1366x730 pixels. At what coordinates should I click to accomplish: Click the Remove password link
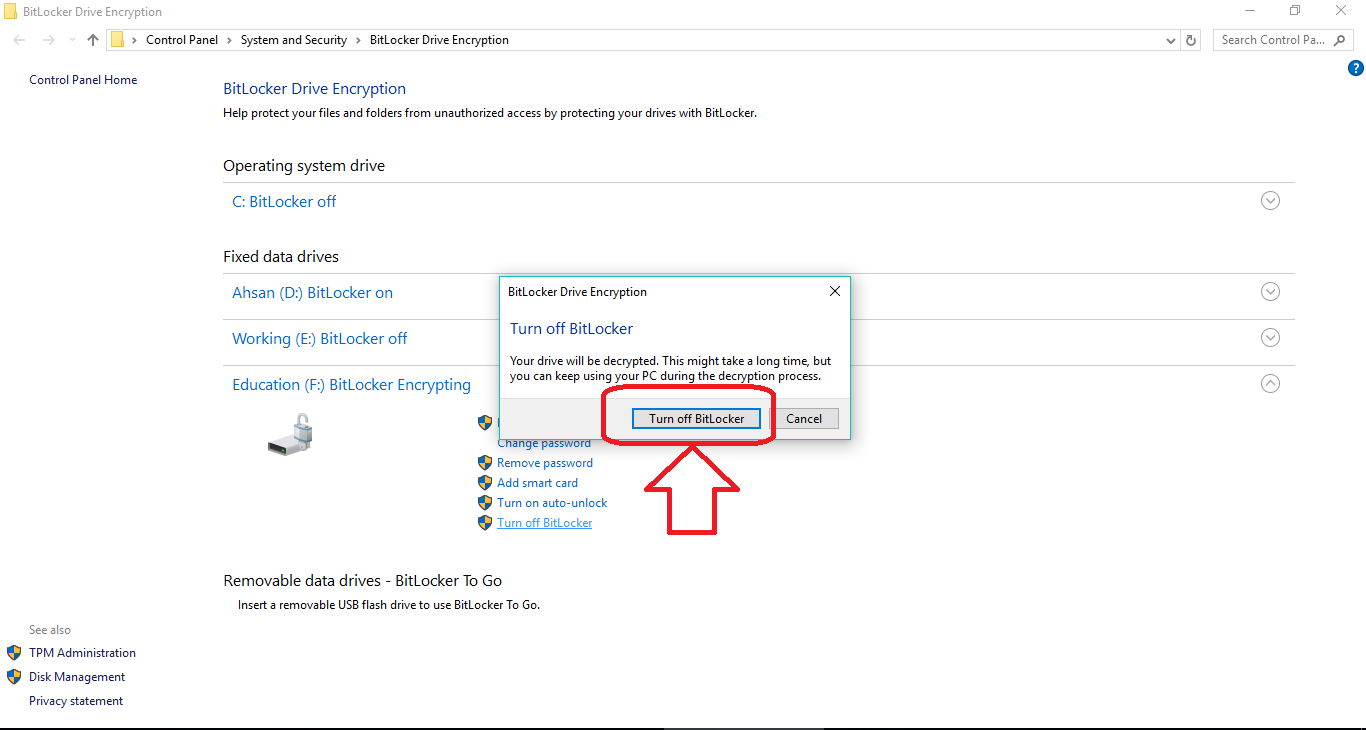pos(545,463)
